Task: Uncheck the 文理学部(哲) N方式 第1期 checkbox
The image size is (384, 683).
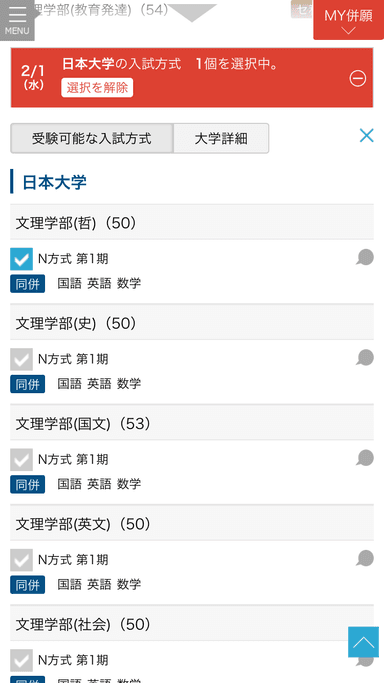Action: click(21, 259)
